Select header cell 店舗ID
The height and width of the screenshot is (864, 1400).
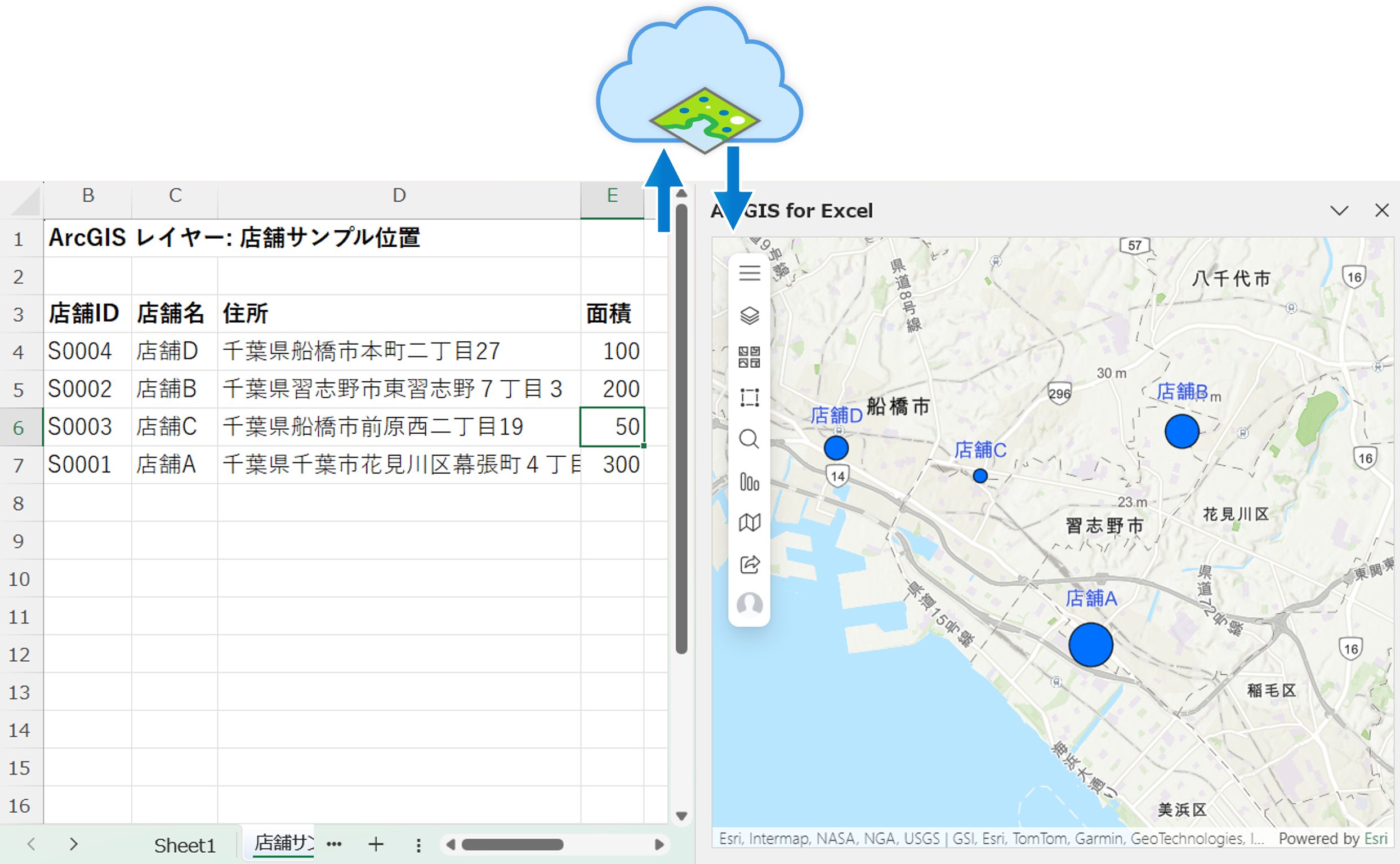coord(87,313)
